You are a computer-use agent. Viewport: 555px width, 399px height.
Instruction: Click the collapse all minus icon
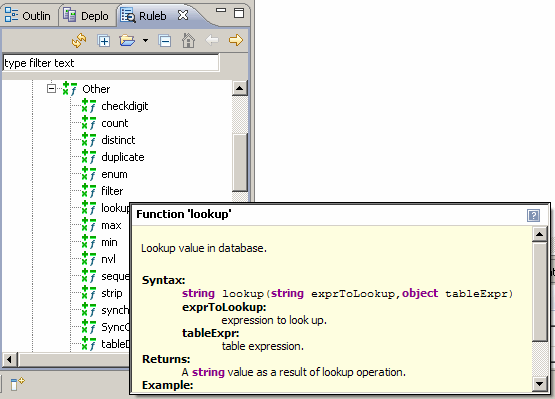tap(165, 41)
